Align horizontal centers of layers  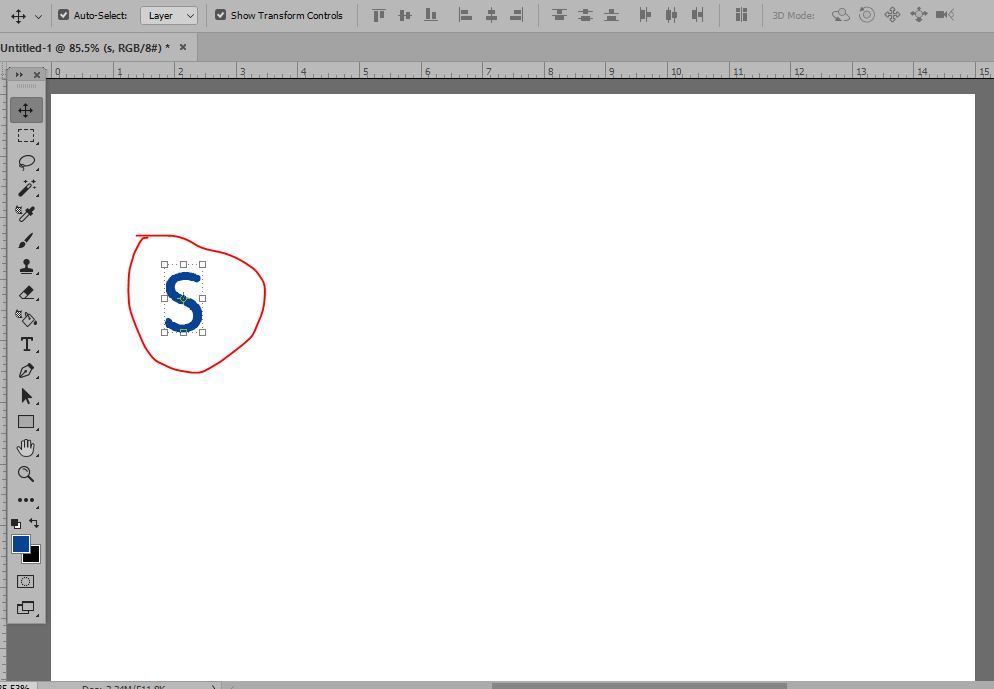click(x=491, y=15)
